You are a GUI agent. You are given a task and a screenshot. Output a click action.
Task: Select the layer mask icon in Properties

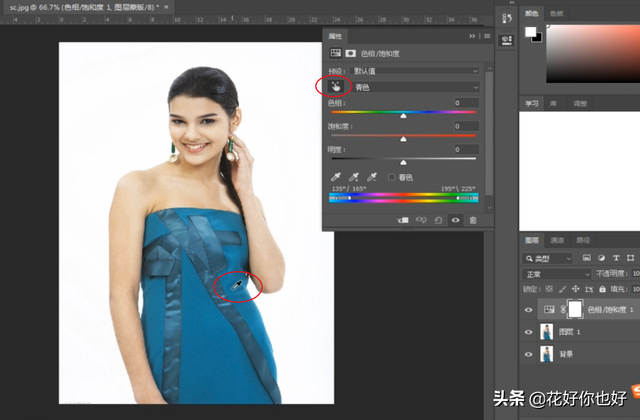click(x=350, y=53)
